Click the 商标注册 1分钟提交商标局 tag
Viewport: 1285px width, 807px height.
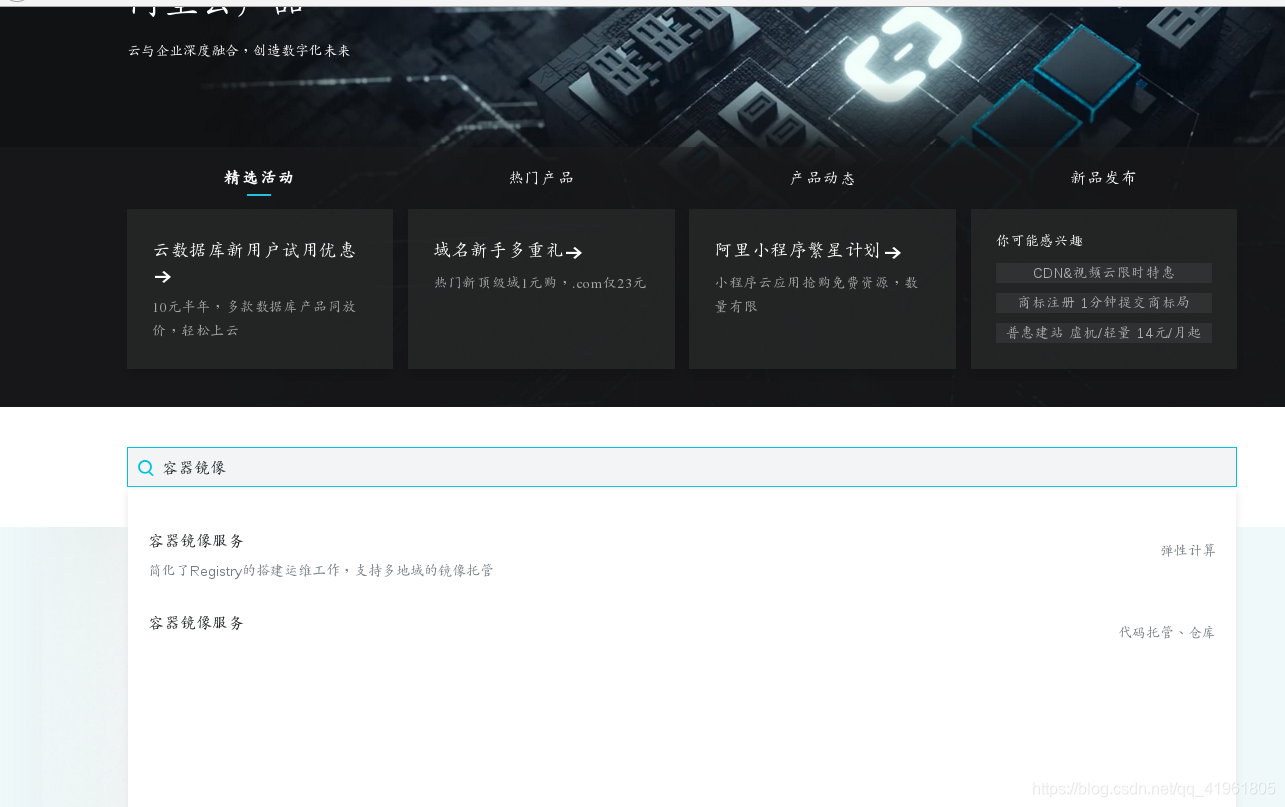click(x=1104, y=303)
